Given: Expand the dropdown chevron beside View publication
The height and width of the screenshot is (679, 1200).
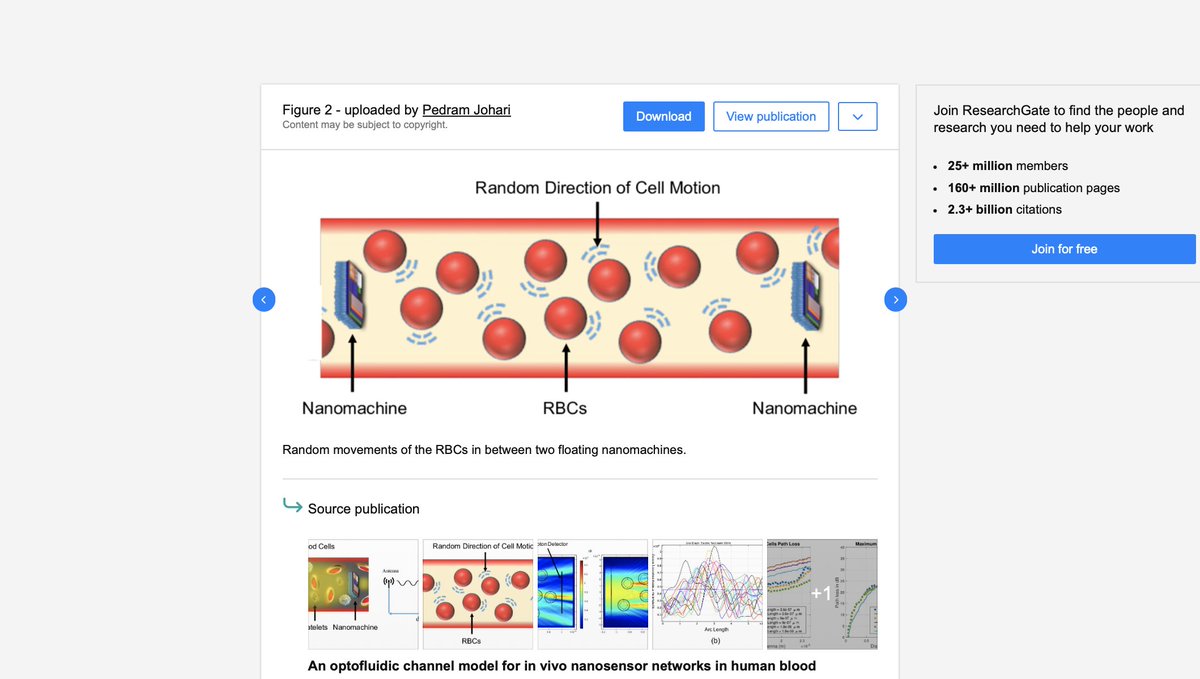Looking at the screenshot, I should tap(857, 116).
